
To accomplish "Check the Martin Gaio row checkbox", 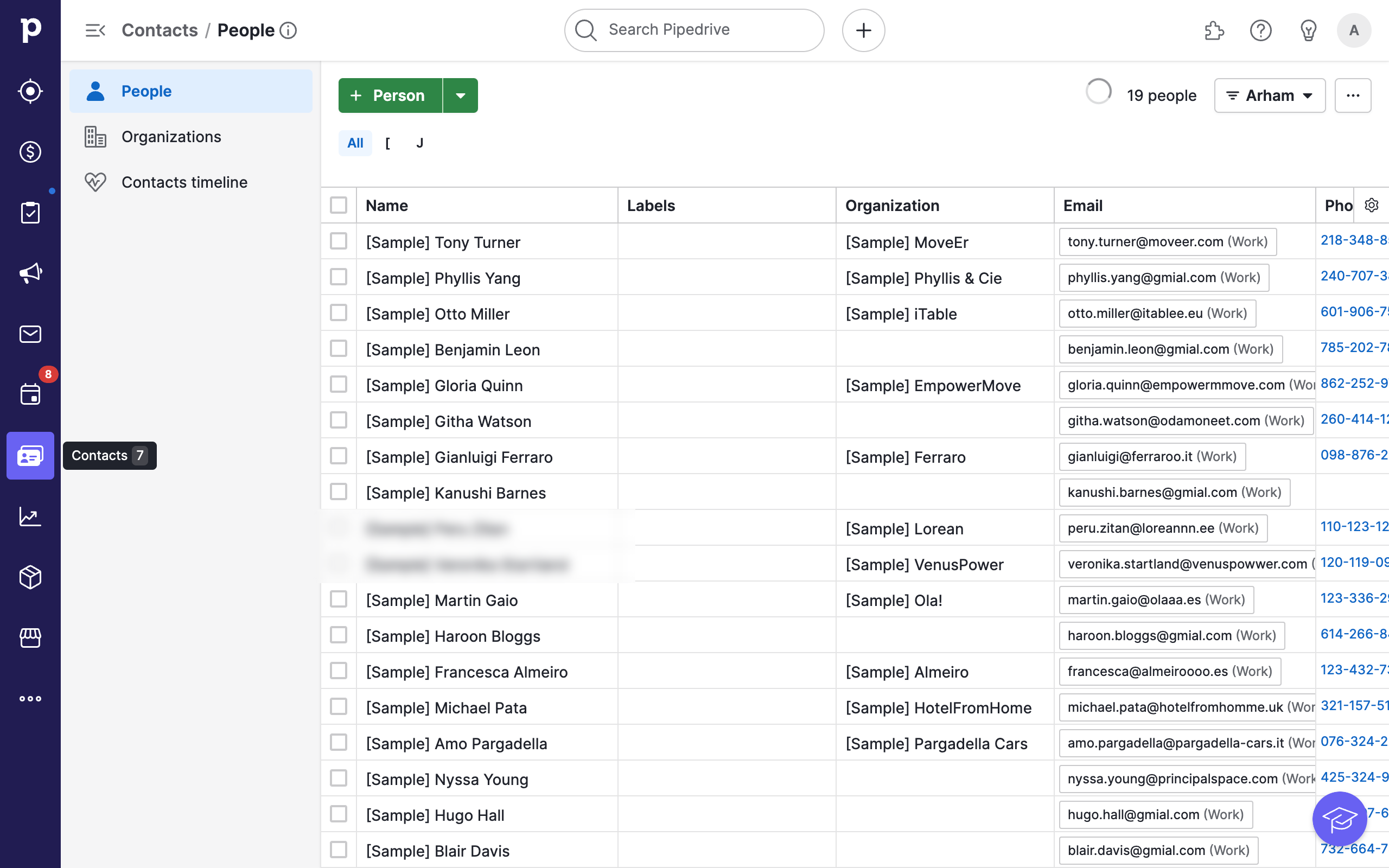I will point(339,599).
